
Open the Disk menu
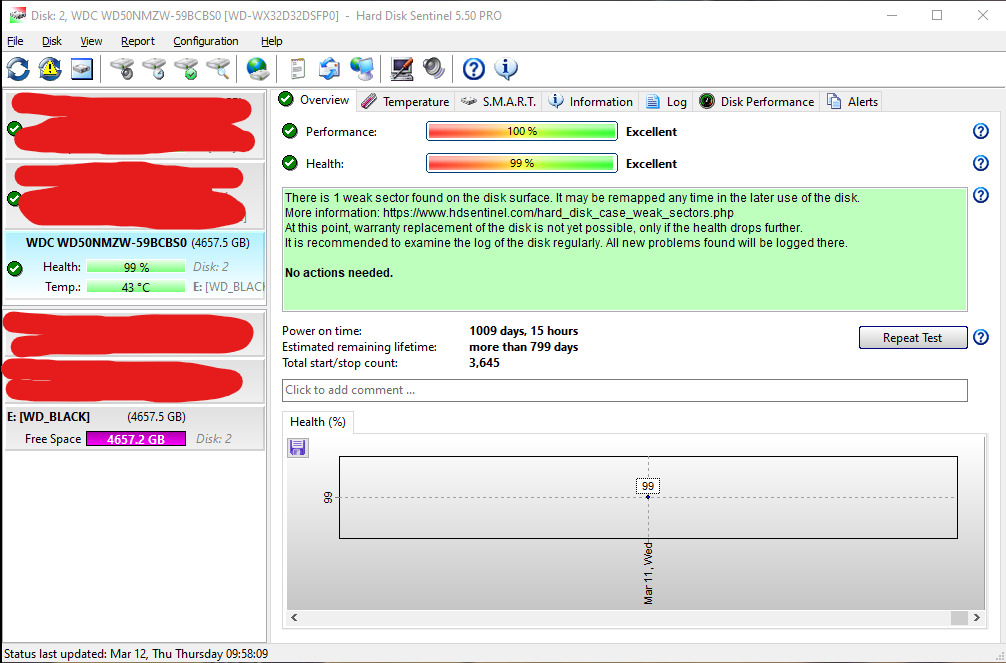point(52,41)
